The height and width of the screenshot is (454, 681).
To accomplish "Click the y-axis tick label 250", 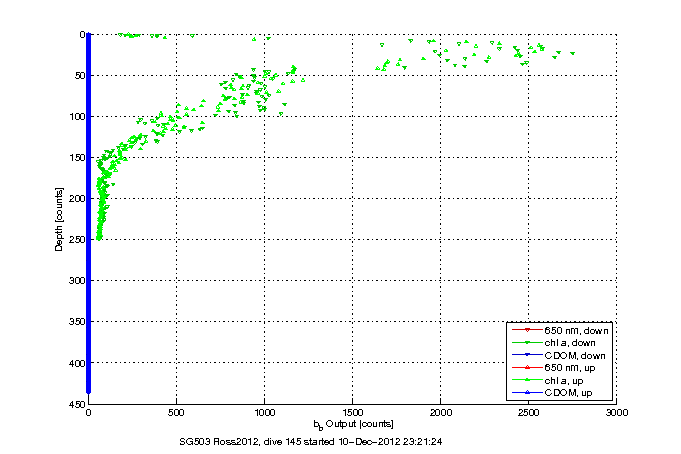I will (77, 240).
